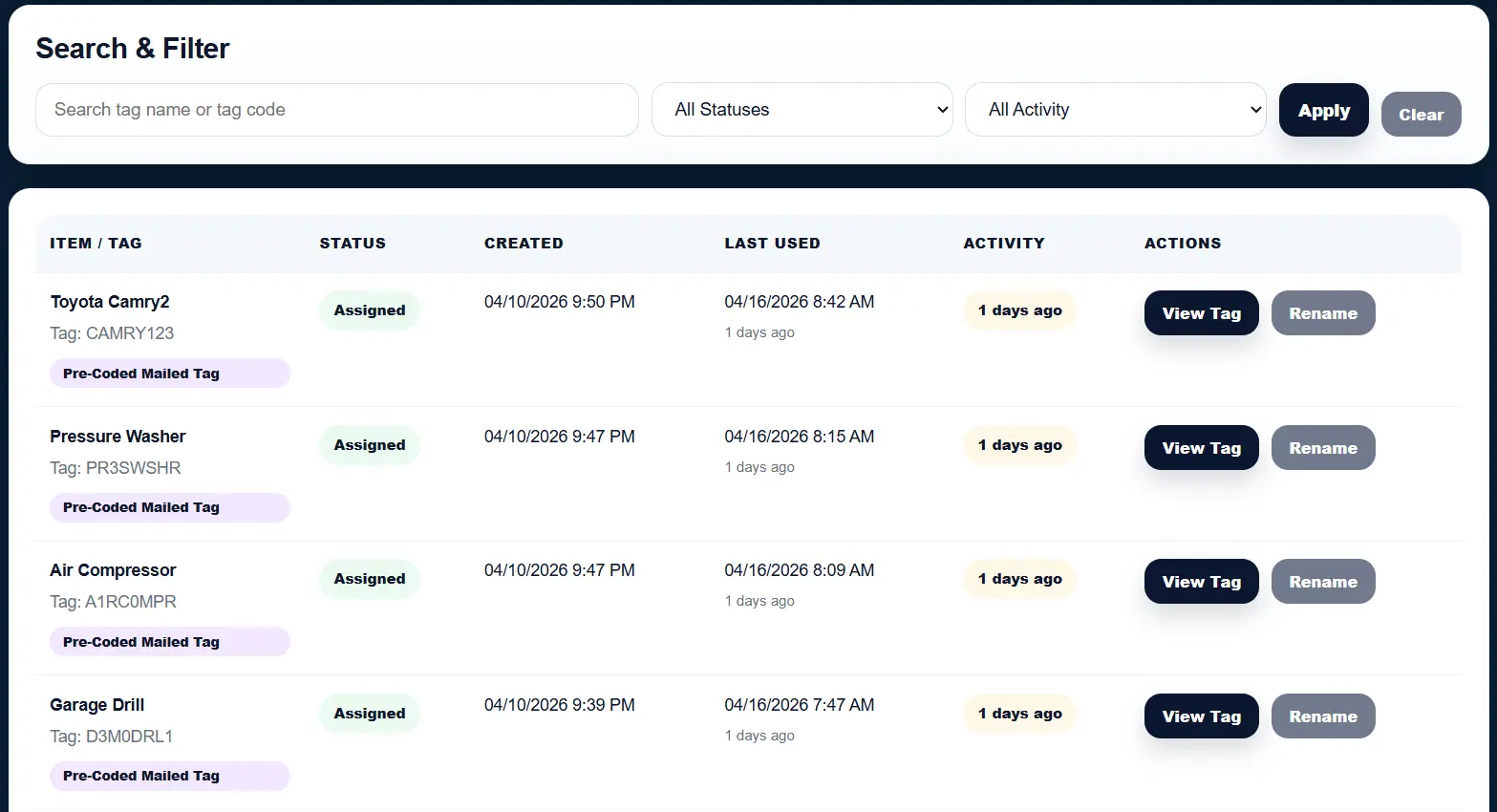This screenshot has height=812, width=1497.
Task: Open the All Activity dropdown
Action: (x=1115, y=109)
